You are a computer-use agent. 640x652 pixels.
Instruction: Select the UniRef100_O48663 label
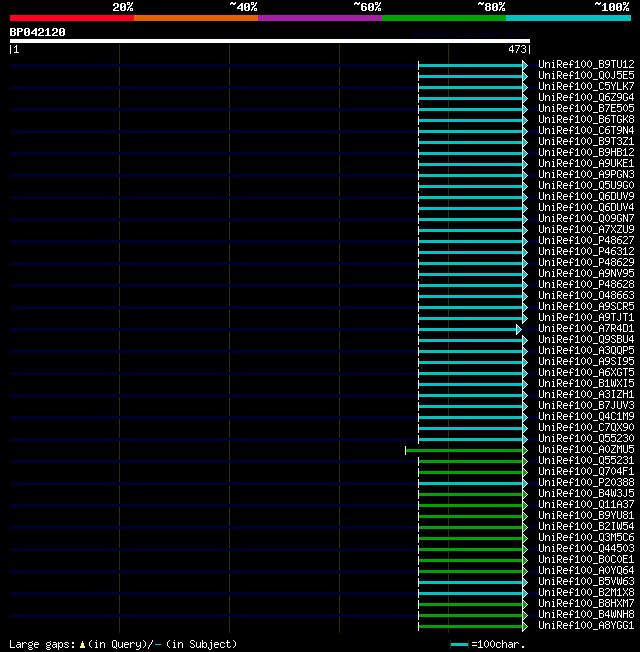586,295
